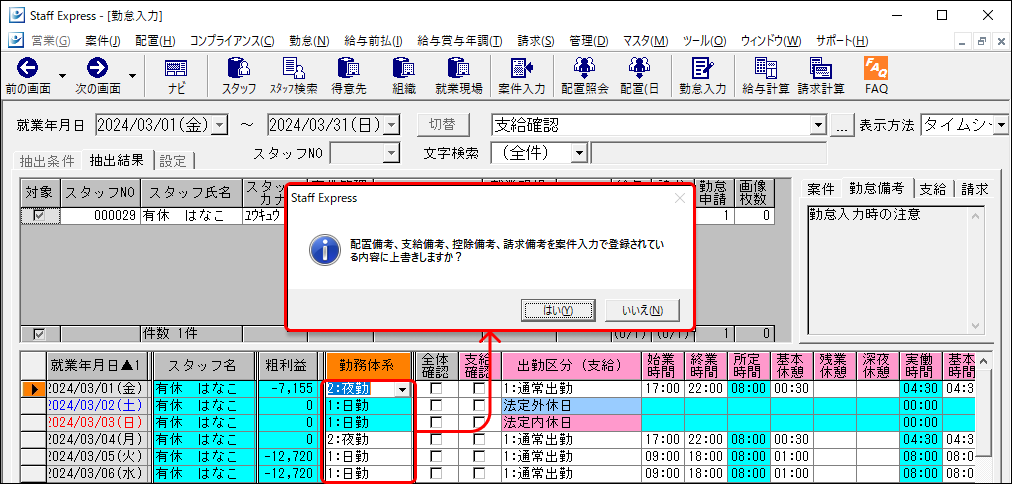Screen dimensions: 1024x484
Task: Open the スタッフ toolbar icon
Action: [x=238, y=76]
